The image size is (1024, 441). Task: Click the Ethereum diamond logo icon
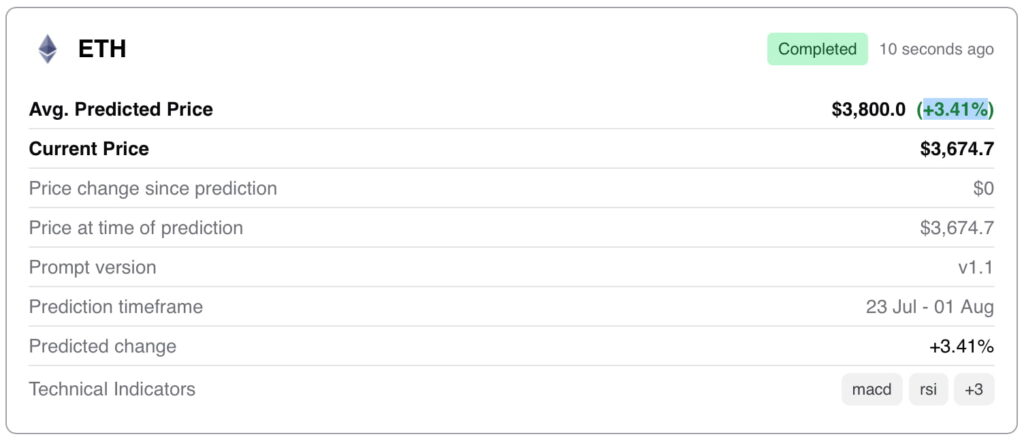[x=48, y=49]
